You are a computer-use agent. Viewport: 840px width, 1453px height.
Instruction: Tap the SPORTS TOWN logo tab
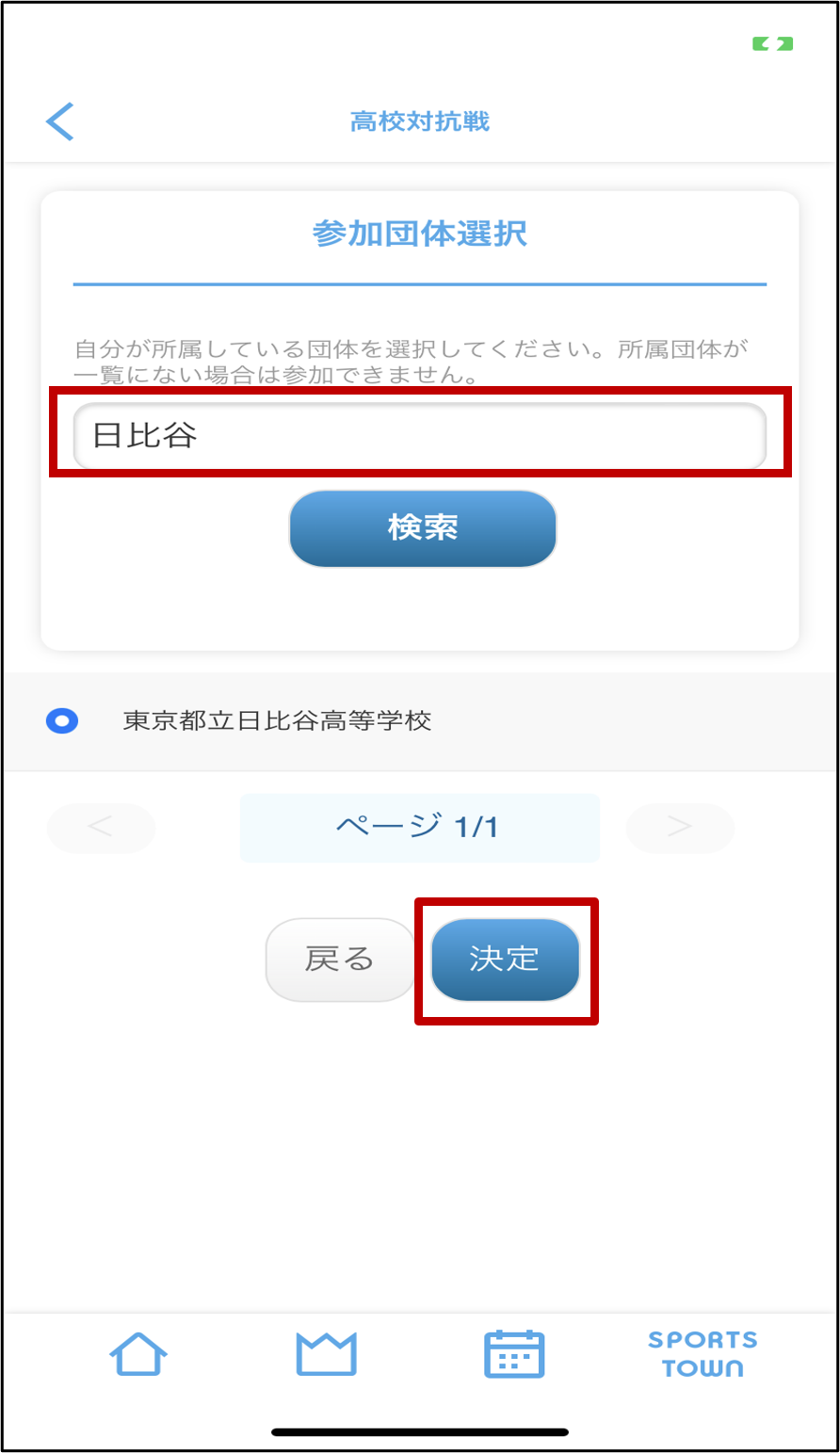point(703,1354)
